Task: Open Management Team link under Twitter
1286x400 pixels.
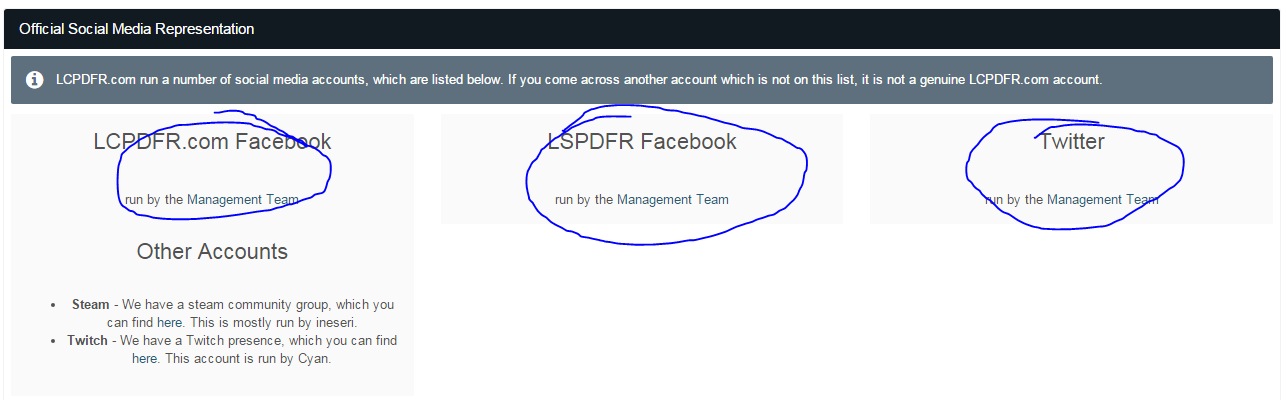Action: tap(1103, 199)
